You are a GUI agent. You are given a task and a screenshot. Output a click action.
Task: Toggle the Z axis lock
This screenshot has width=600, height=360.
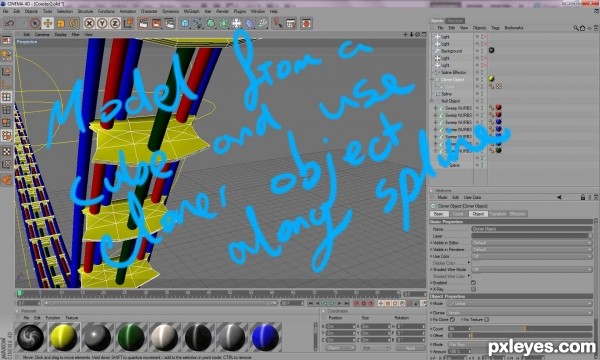[115, 24]
